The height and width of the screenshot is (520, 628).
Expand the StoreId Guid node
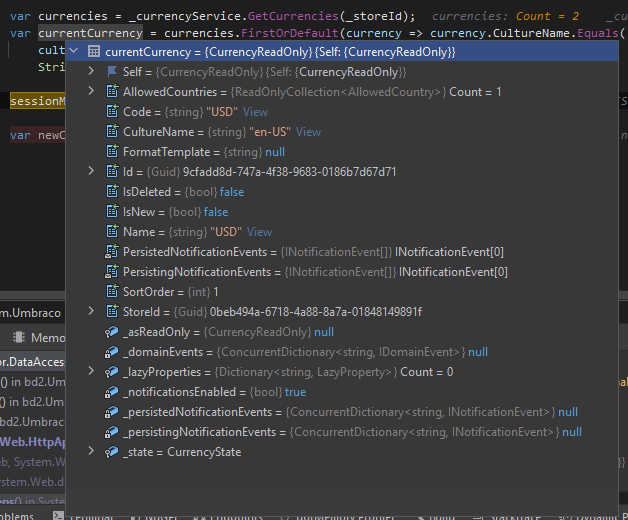(x=91, y=311)
